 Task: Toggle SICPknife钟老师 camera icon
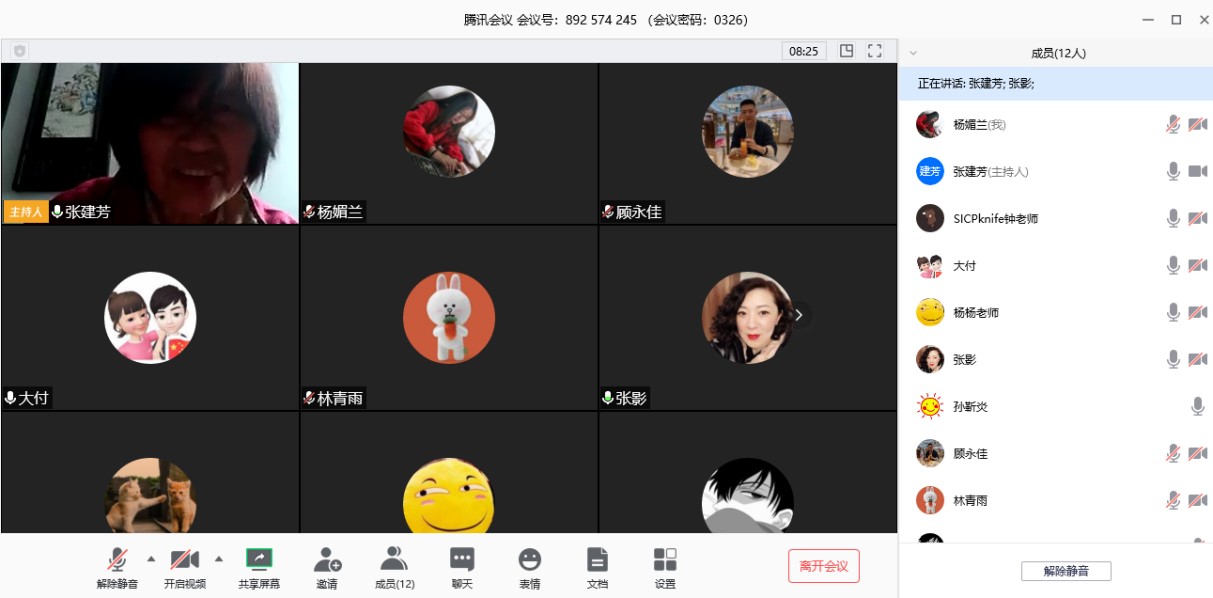[x=1198, y=219]
